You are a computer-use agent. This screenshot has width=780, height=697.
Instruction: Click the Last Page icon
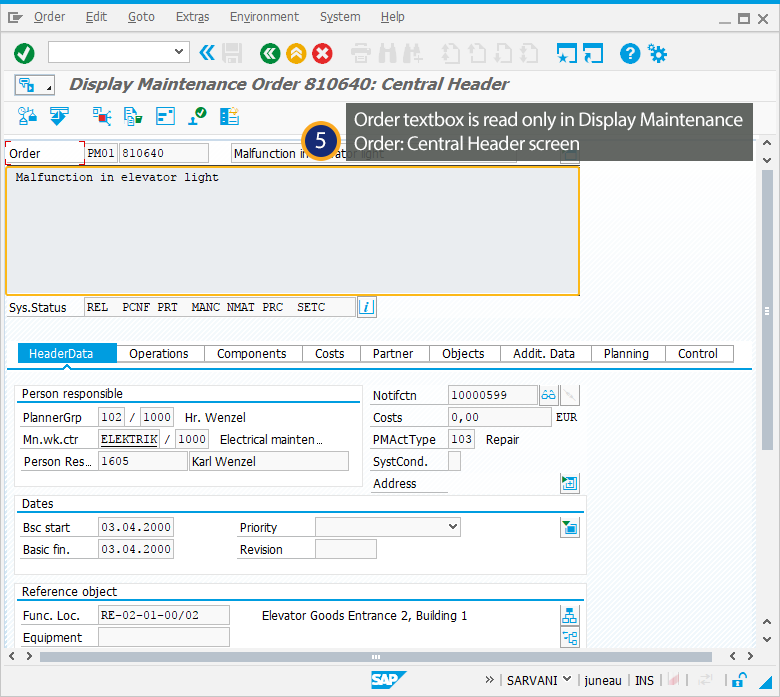[x=529, y=53]
